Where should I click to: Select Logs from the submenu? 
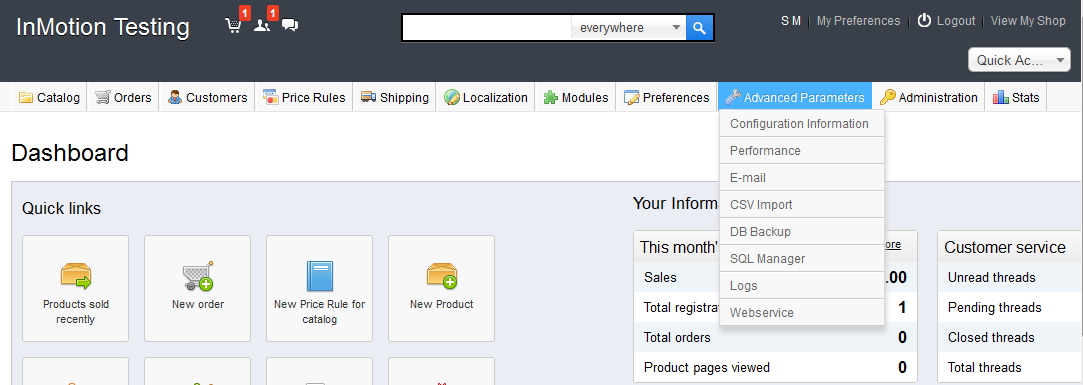pyautogui.click(x=802, y=285)
